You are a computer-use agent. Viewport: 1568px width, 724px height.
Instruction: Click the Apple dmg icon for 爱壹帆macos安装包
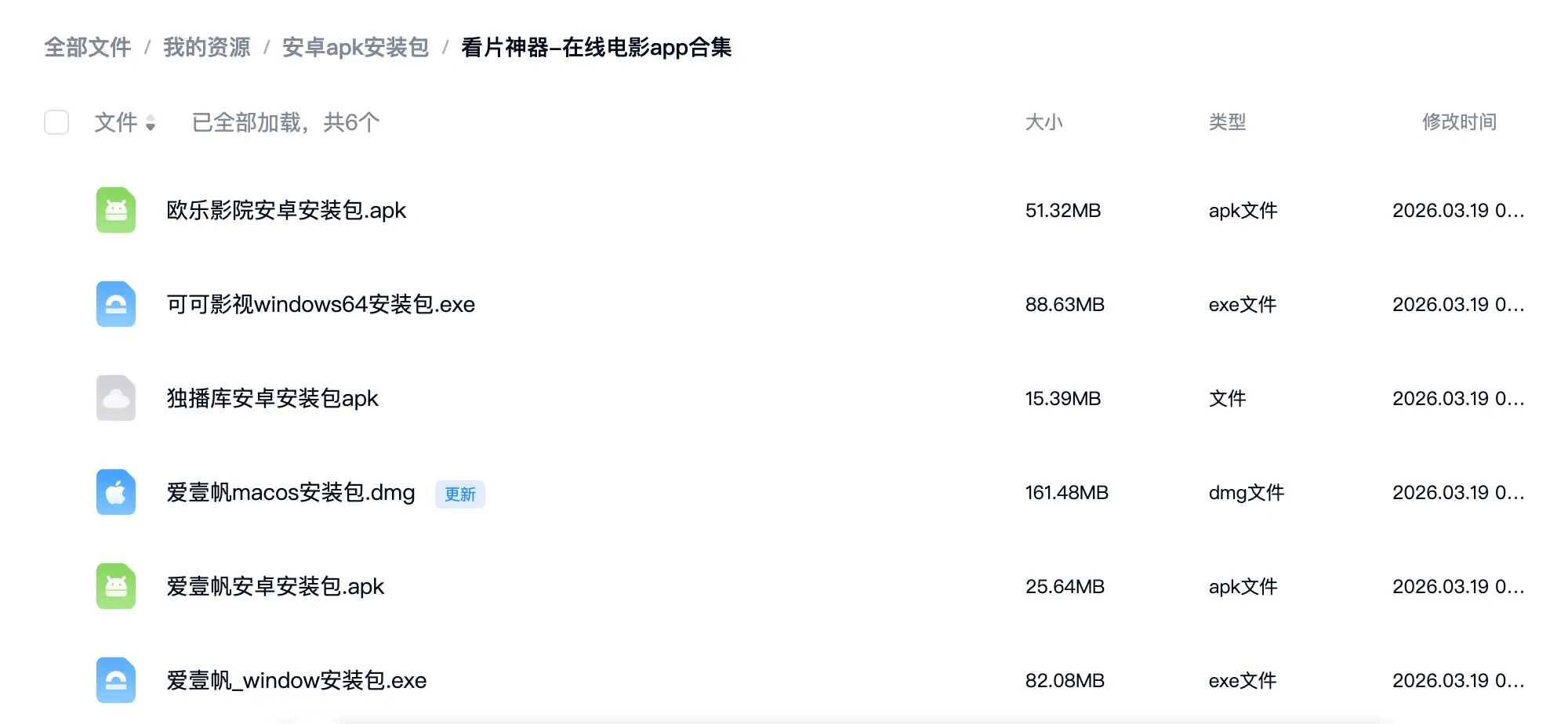pyautogui.click(x=116, y=492)
